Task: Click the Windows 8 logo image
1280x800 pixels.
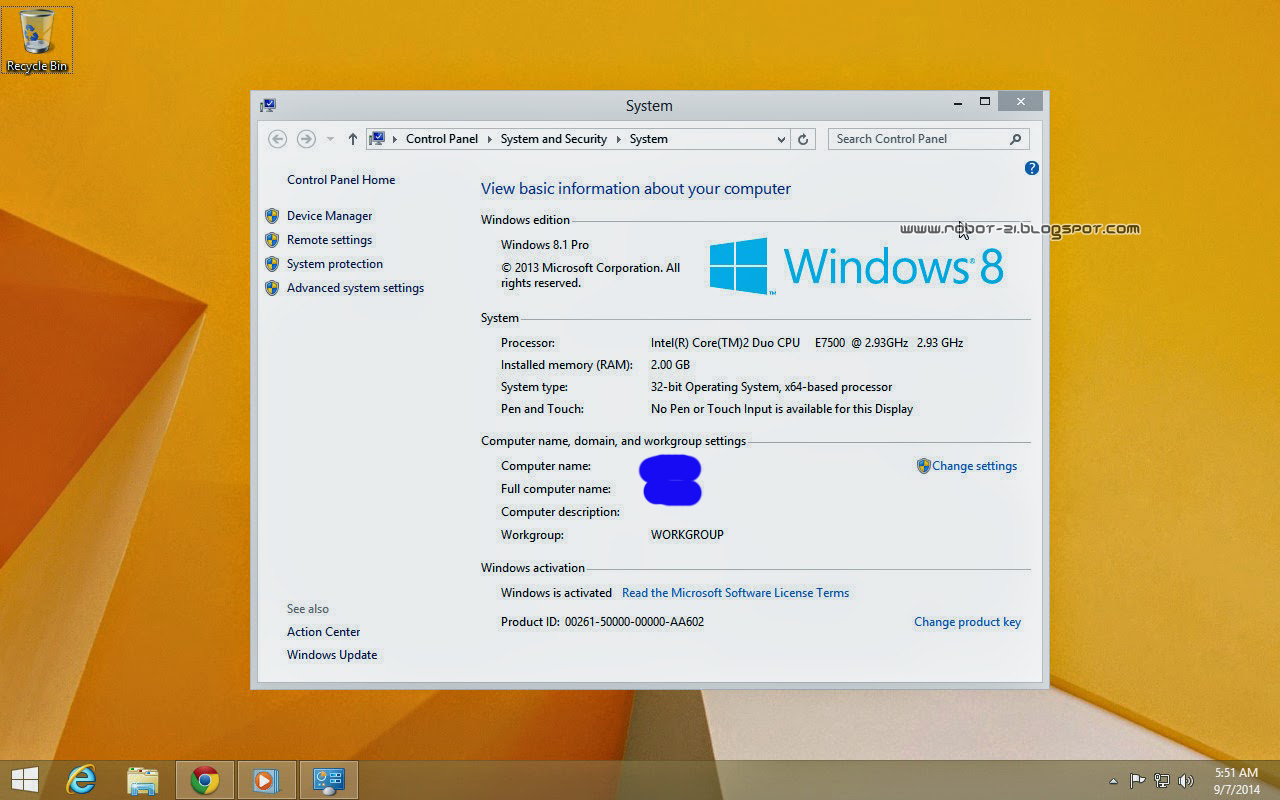Action: point(856,266)
